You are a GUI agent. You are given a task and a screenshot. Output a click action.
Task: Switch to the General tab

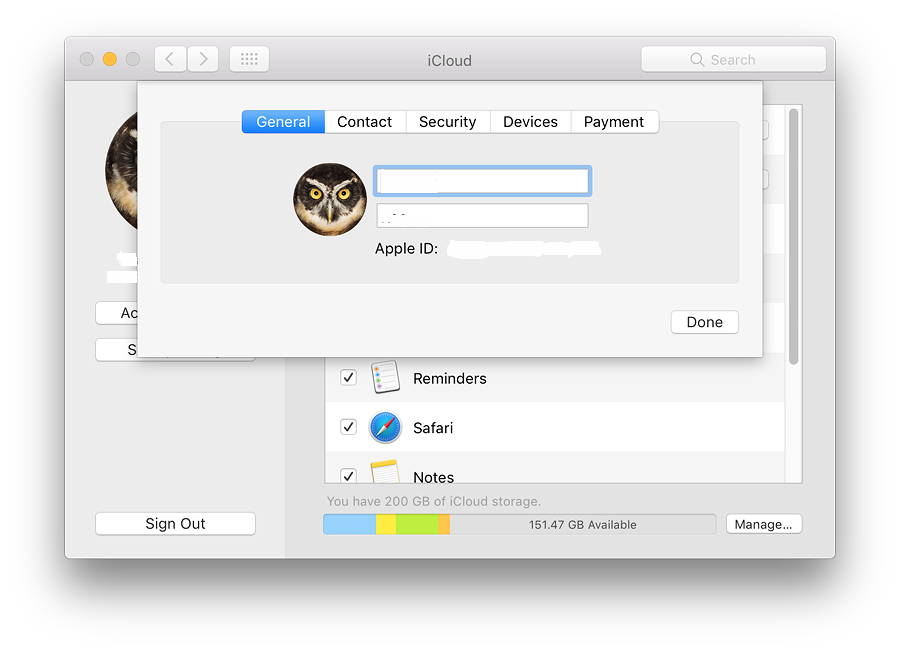coord(283,122)
